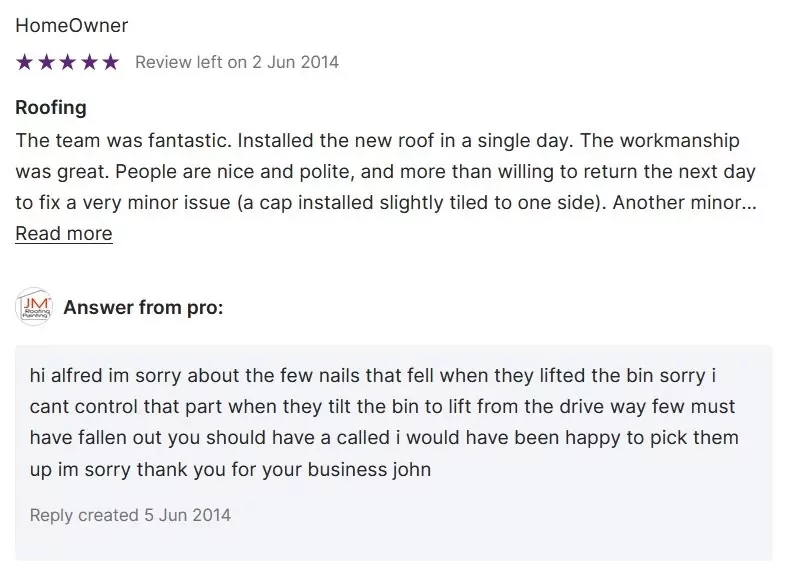The width and height of the screenshot is (794, 578).
Task: Click the 'was great. People are nice' line
Action: pyautogui.click(x=385, y=172)
